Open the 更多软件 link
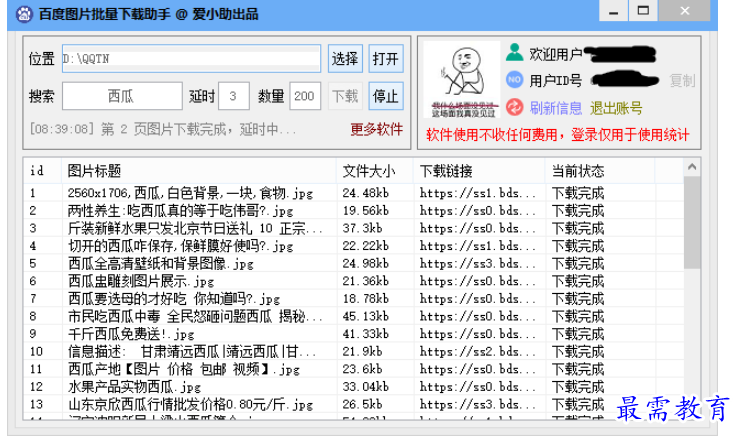This screenshot has width=738, height=440. click(x=377, y=129)
